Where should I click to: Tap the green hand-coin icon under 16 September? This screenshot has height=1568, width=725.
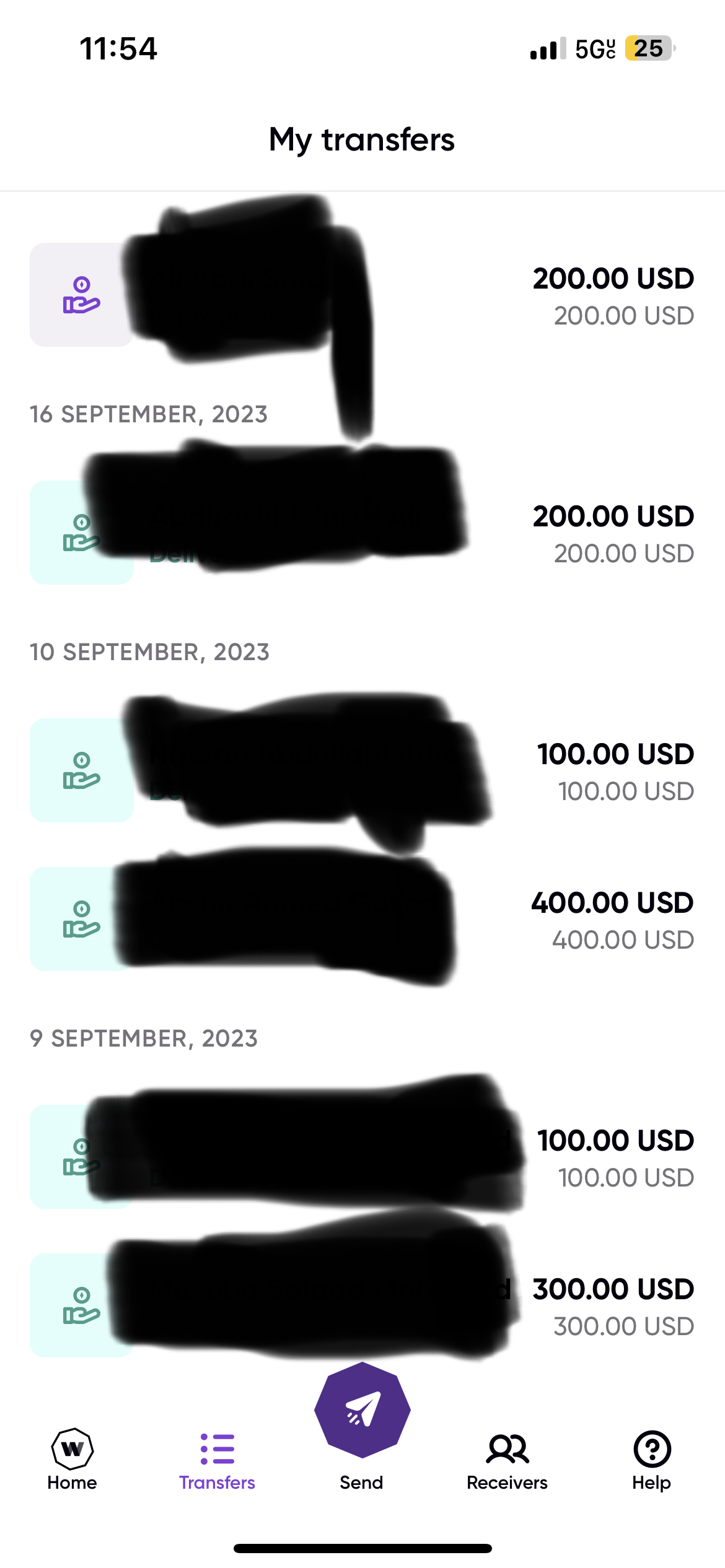[81, 533]
